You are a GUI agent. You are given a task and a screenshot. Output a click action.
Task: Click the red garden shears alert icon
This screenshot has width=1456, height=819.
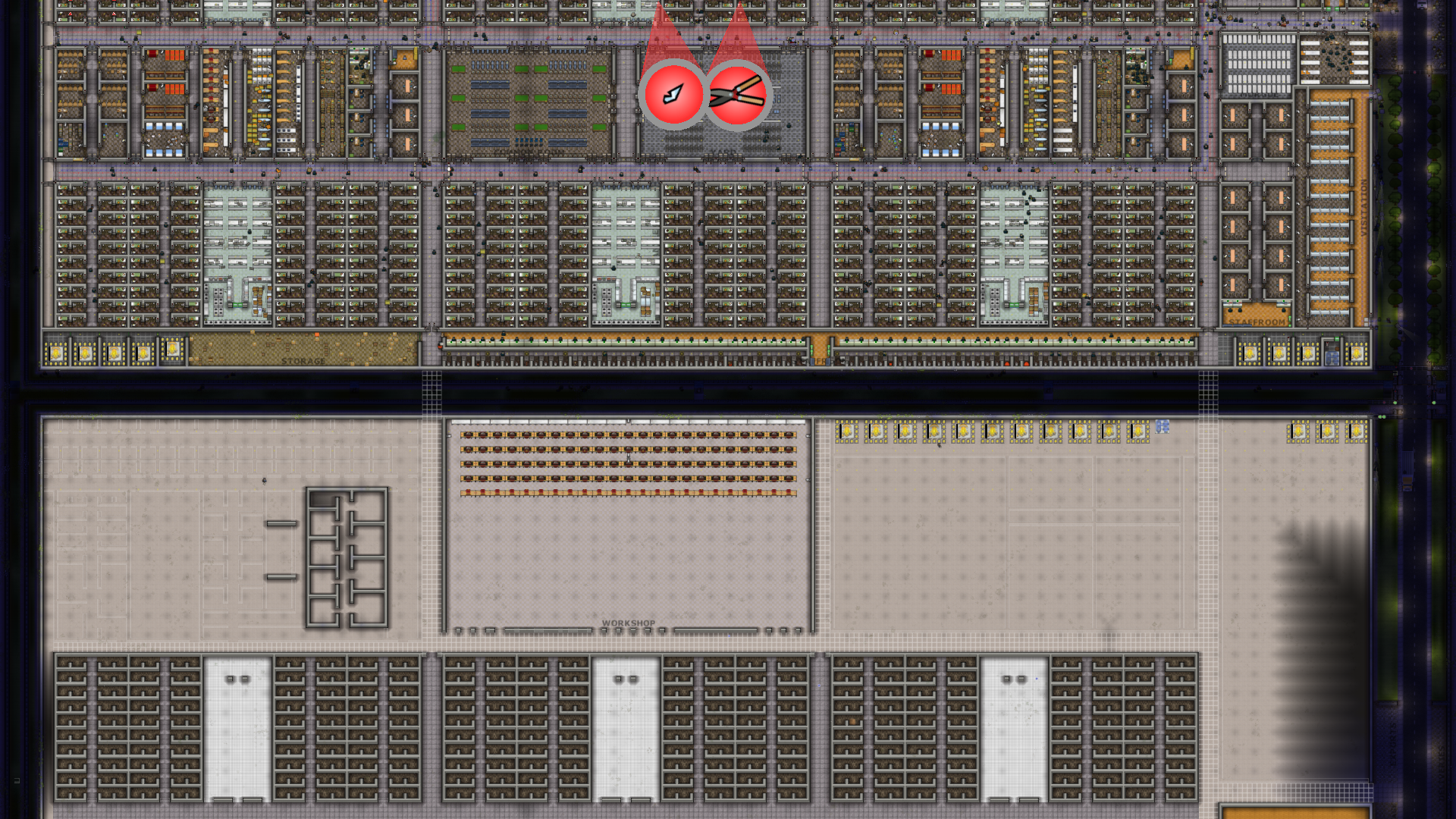coord(737,95)
